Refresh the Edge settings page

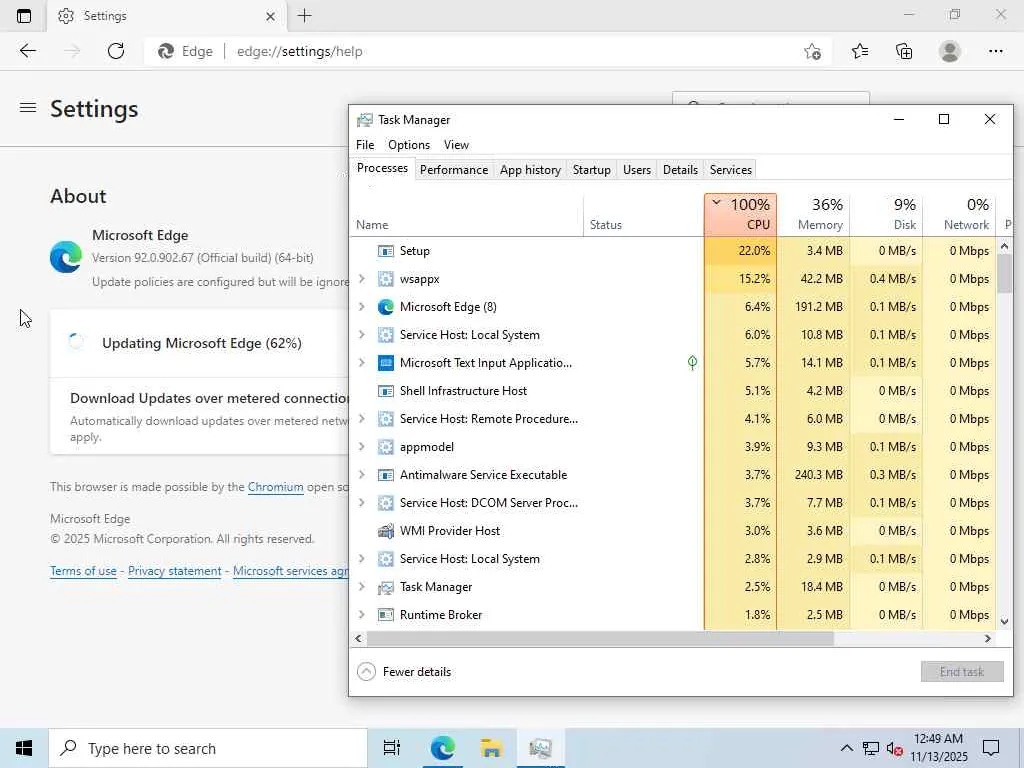click(x=116, y=51)
